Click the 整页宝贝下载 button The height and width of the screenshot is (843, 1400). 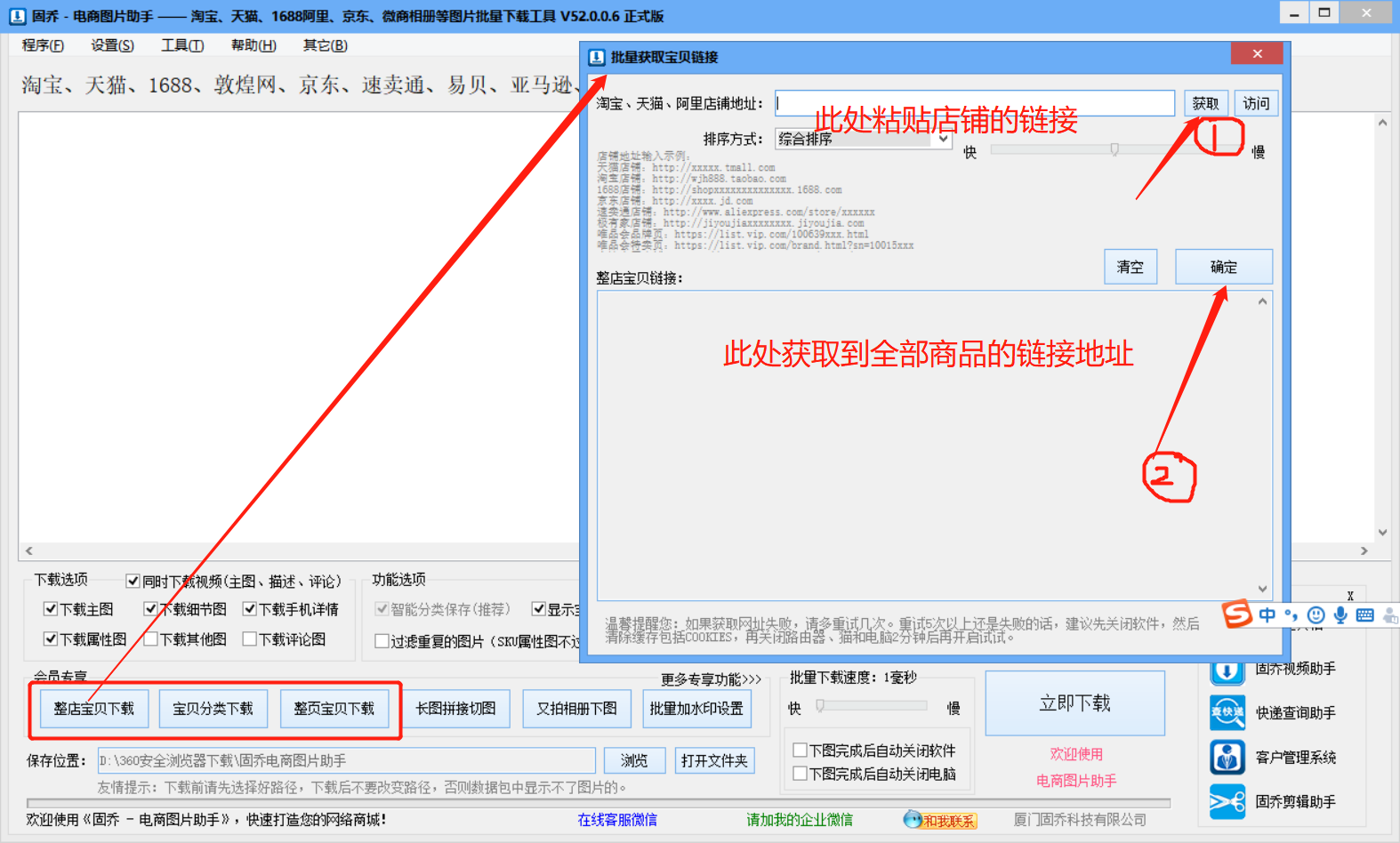pyautogui.click(x=334, y=709)
